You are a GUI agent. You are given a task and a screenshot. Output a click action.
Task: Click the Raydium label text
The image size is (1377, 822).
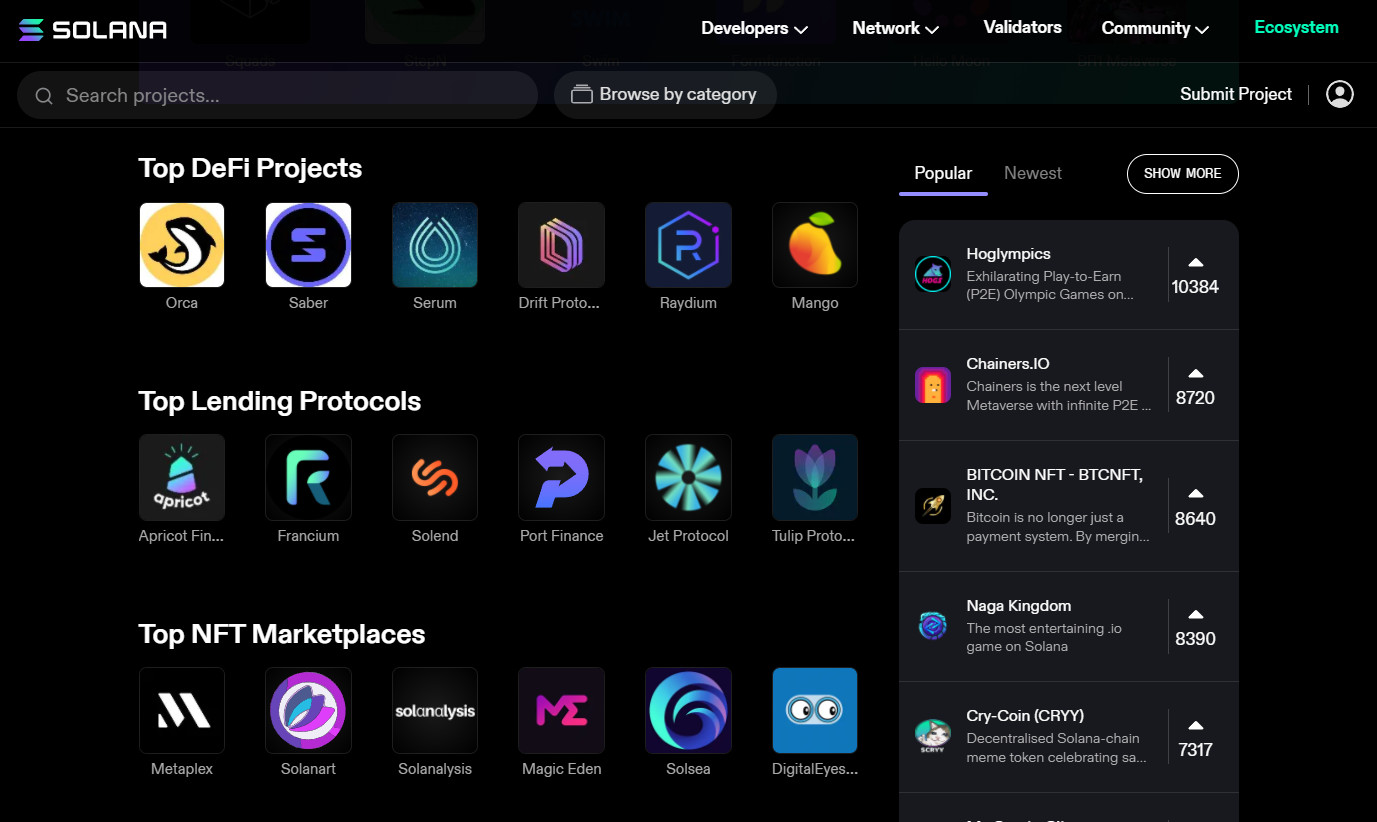pos(688,303)
